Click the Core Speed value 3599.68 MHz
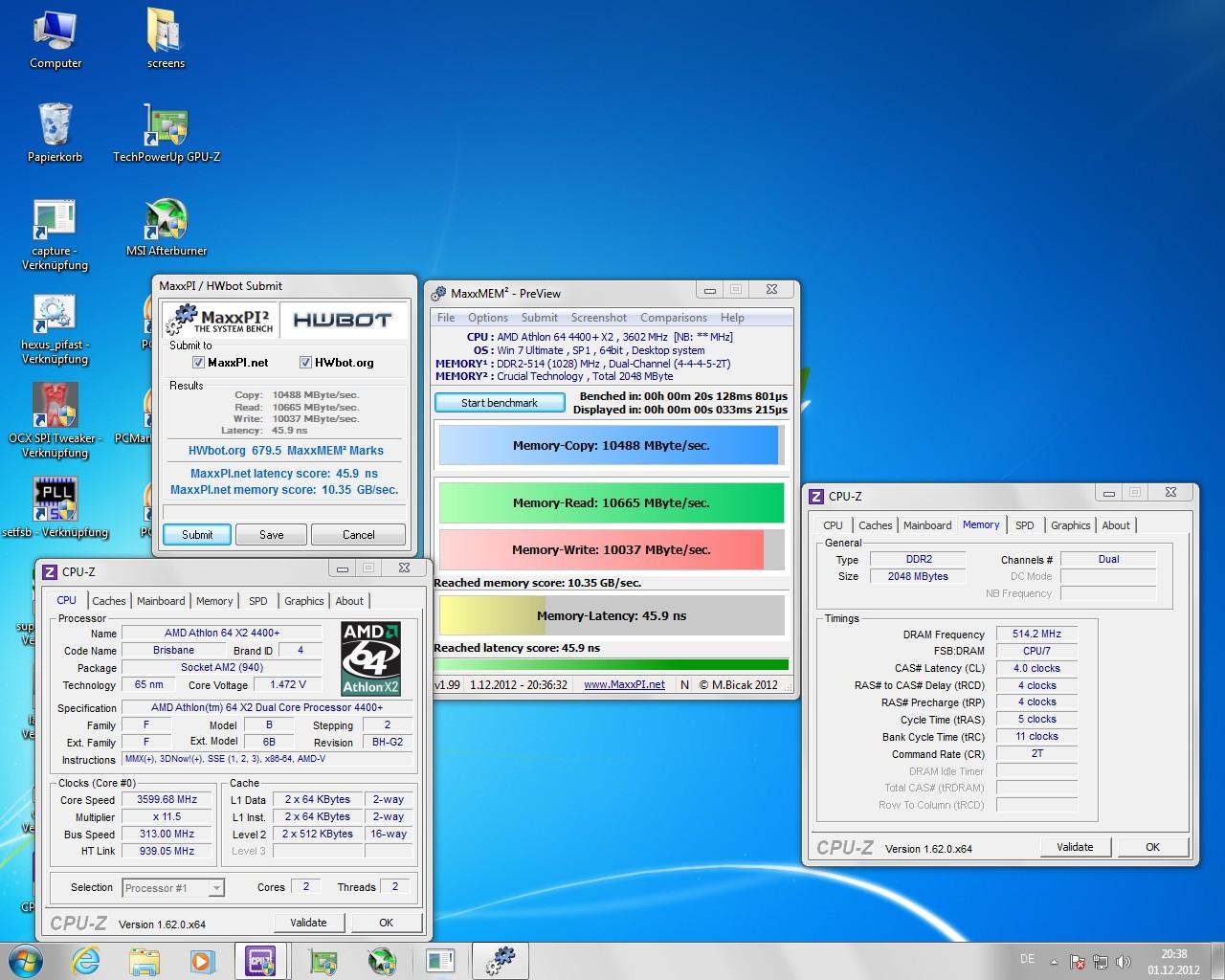 point(168,800)
